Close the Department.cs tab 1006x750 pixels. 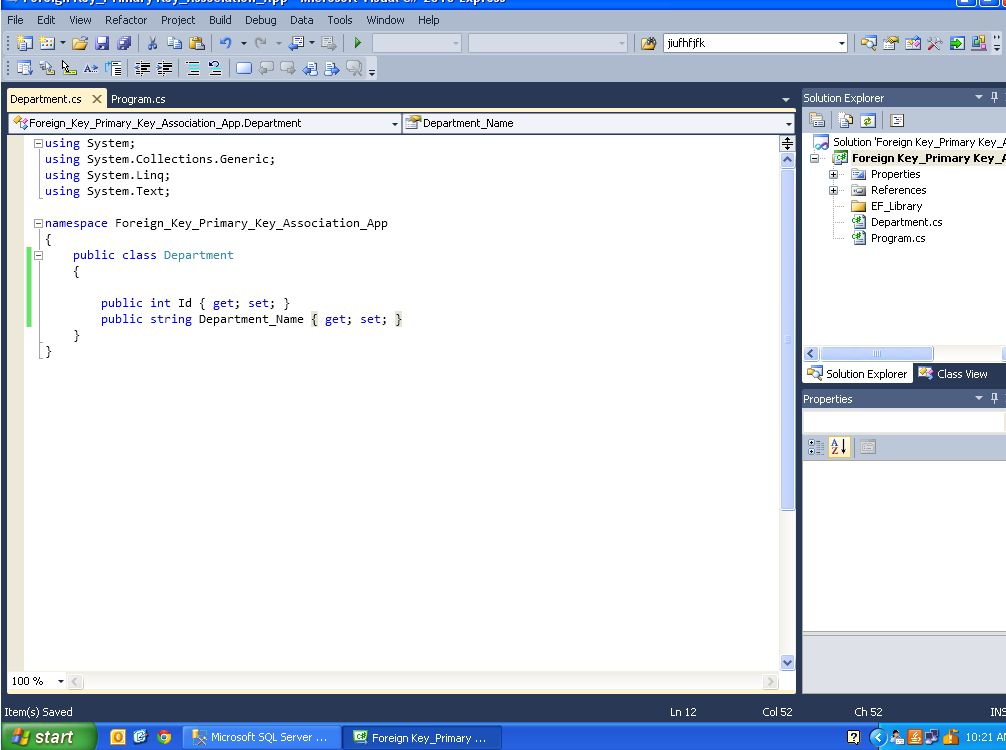(x=97, y=99)
